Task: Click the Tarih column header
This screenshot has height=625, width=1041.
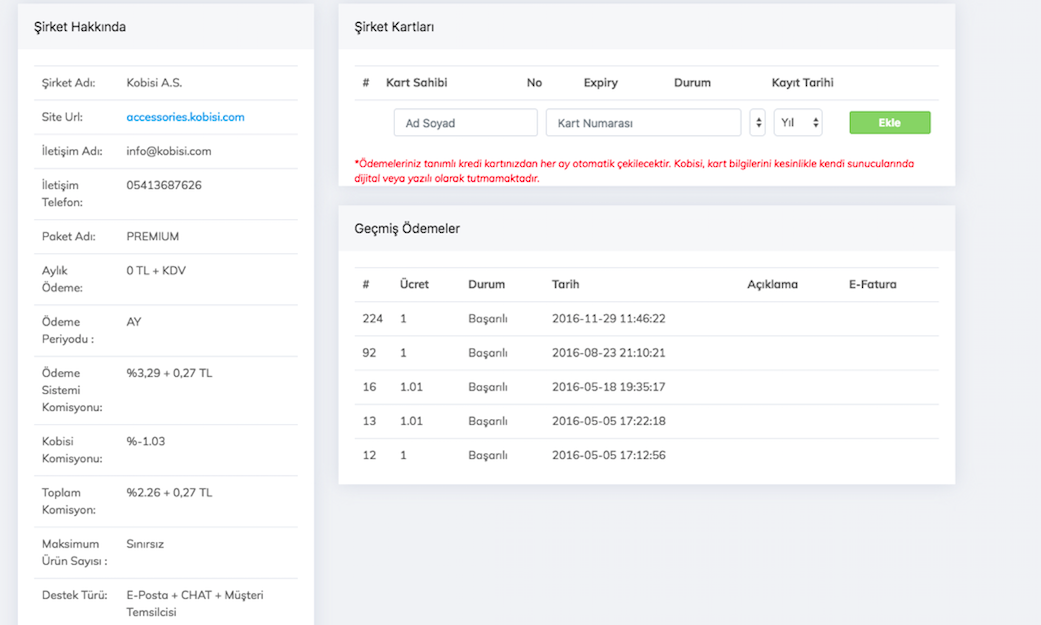Action: pos(565,284)
